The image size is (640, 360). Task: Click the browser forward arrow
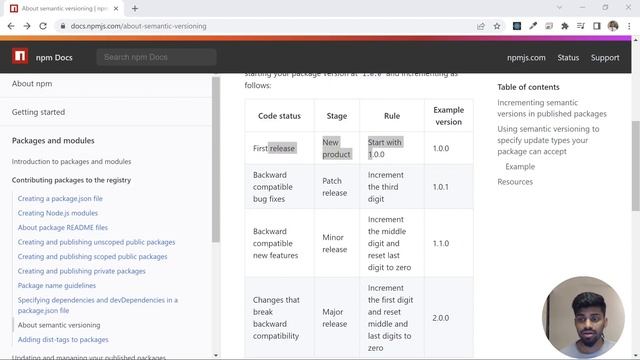click(x=27, y=26)
